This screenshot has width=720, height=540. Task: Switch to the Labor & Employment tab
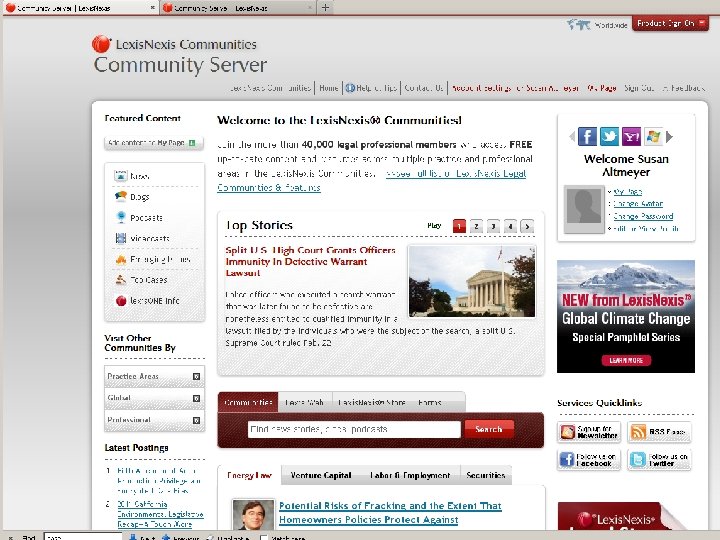(x=410, y=475)
